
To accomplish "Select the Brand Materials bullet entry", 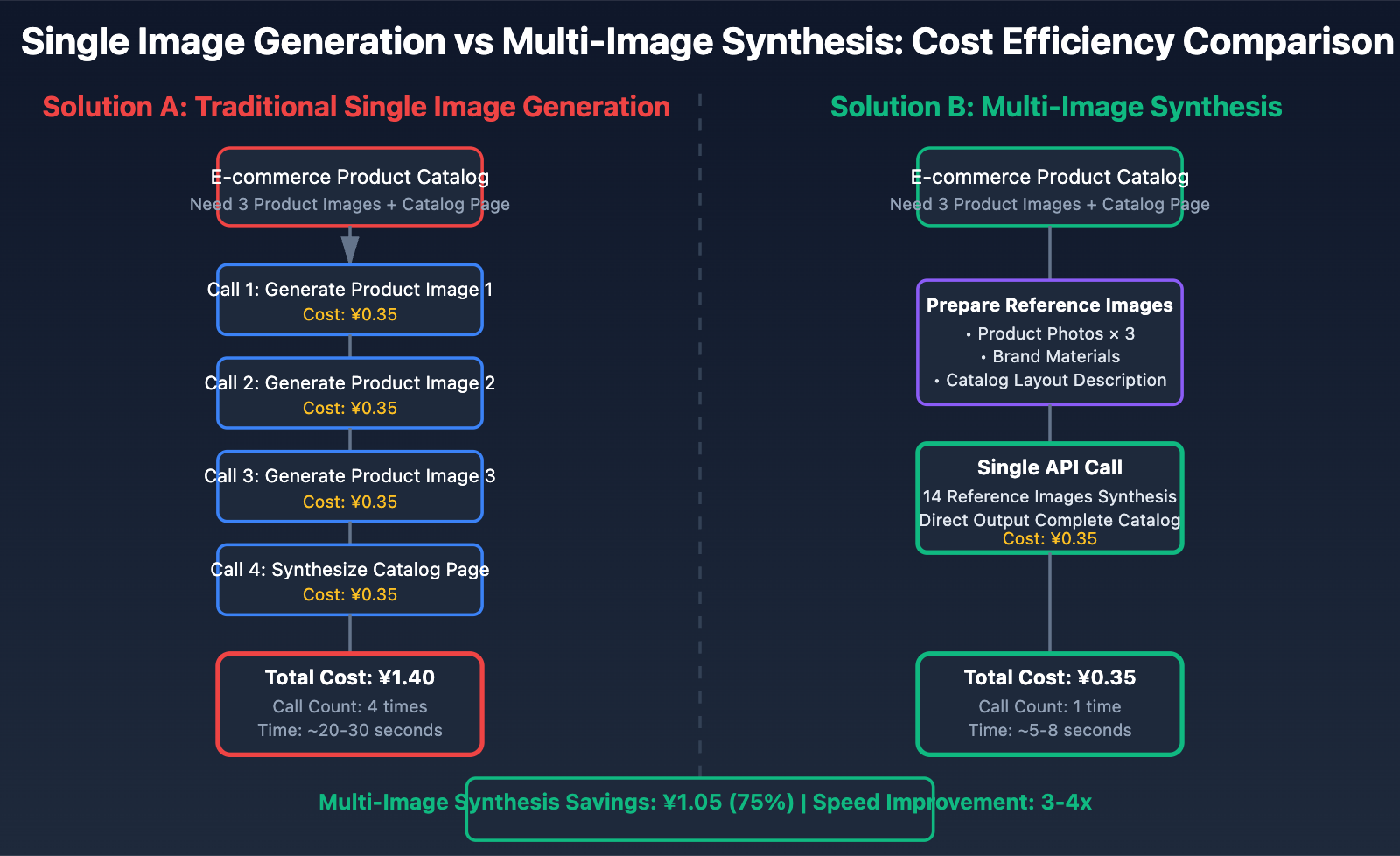I will pyautogui.click(x=1049, y=356).
